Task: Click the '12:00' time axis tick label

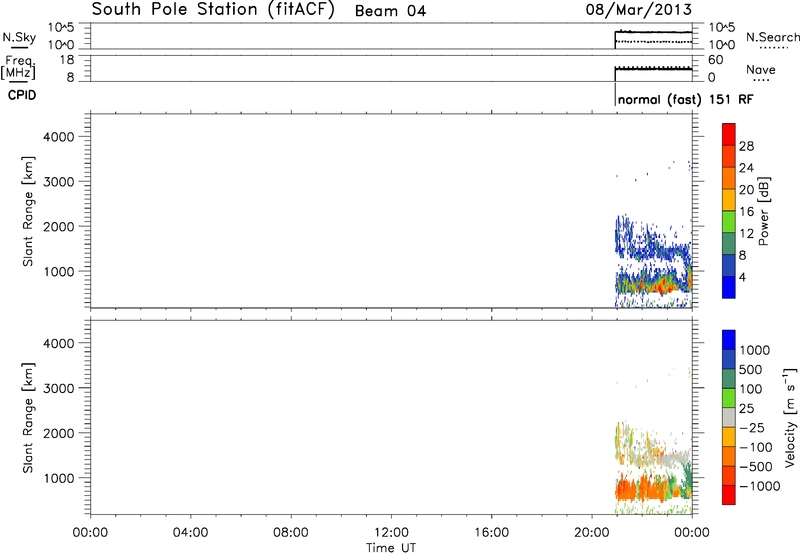Action: [391, 533]
